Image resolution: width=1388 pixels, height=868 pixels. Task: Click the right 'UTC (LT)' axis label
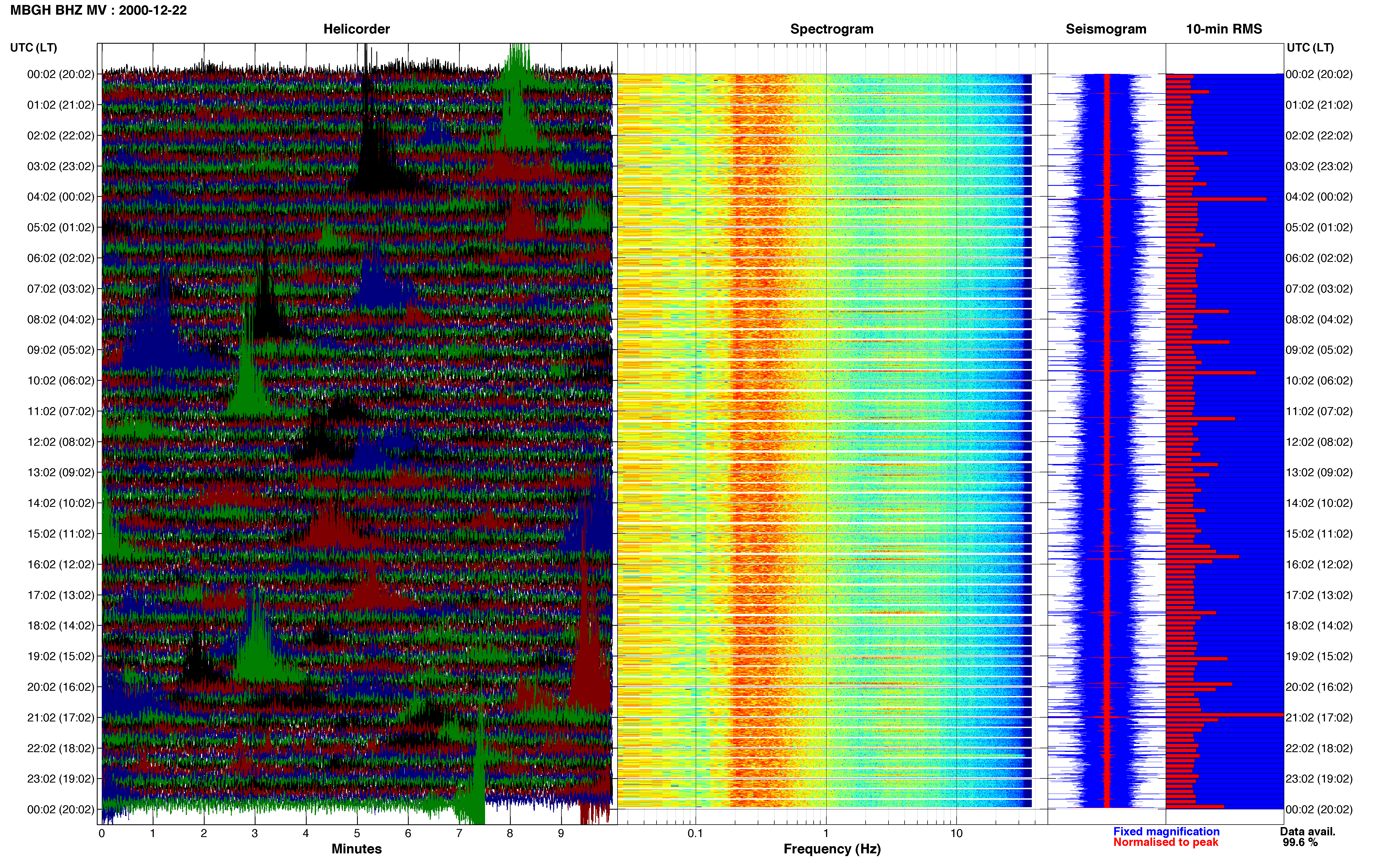(x=1310, y=48)
